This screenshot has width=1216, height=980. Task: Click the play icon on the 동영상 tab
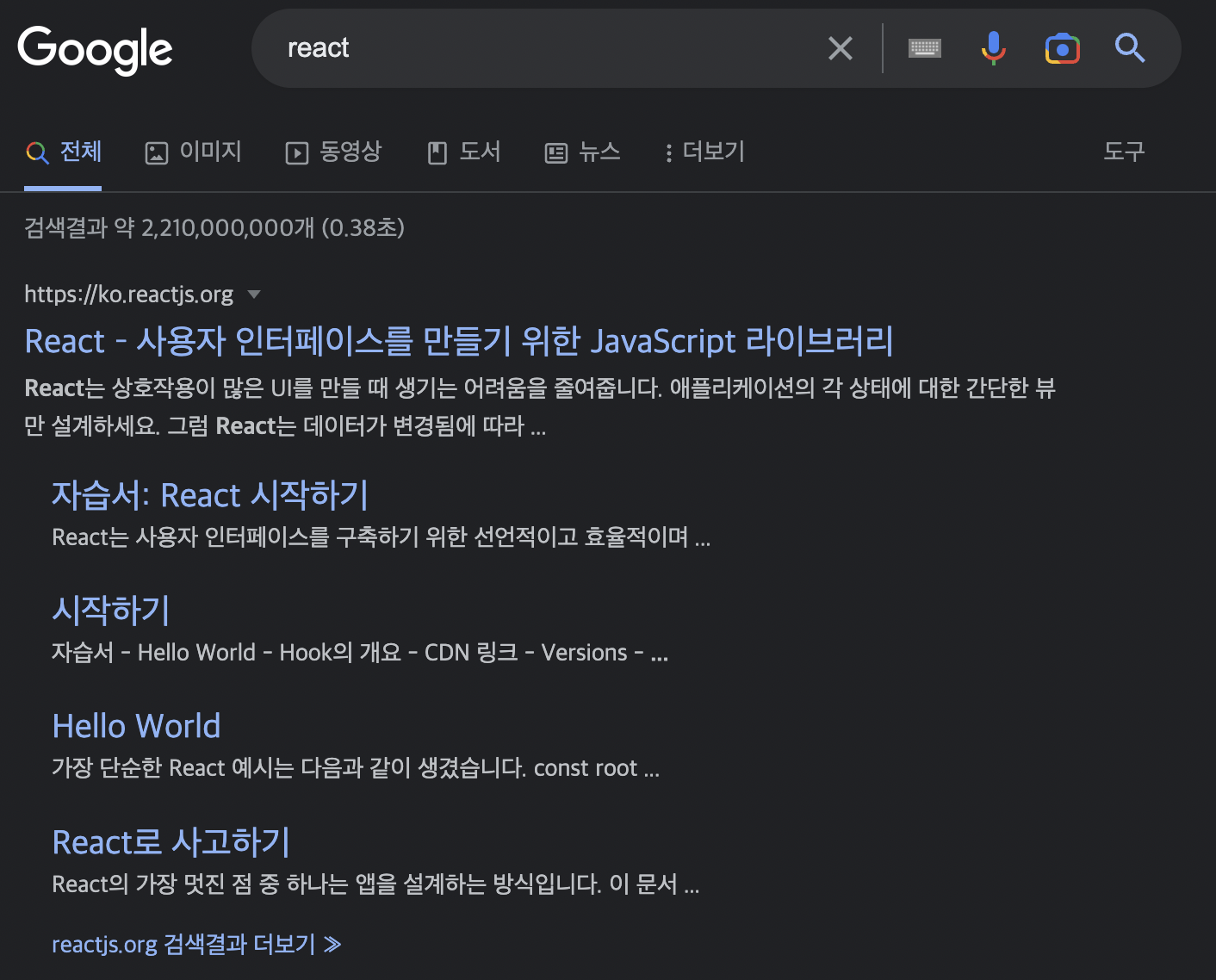pos(297,153)
